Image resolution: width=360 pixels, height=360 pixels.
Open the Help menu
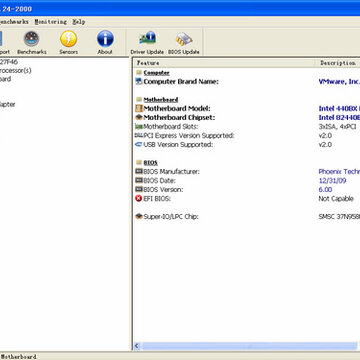tap(79, 22)
